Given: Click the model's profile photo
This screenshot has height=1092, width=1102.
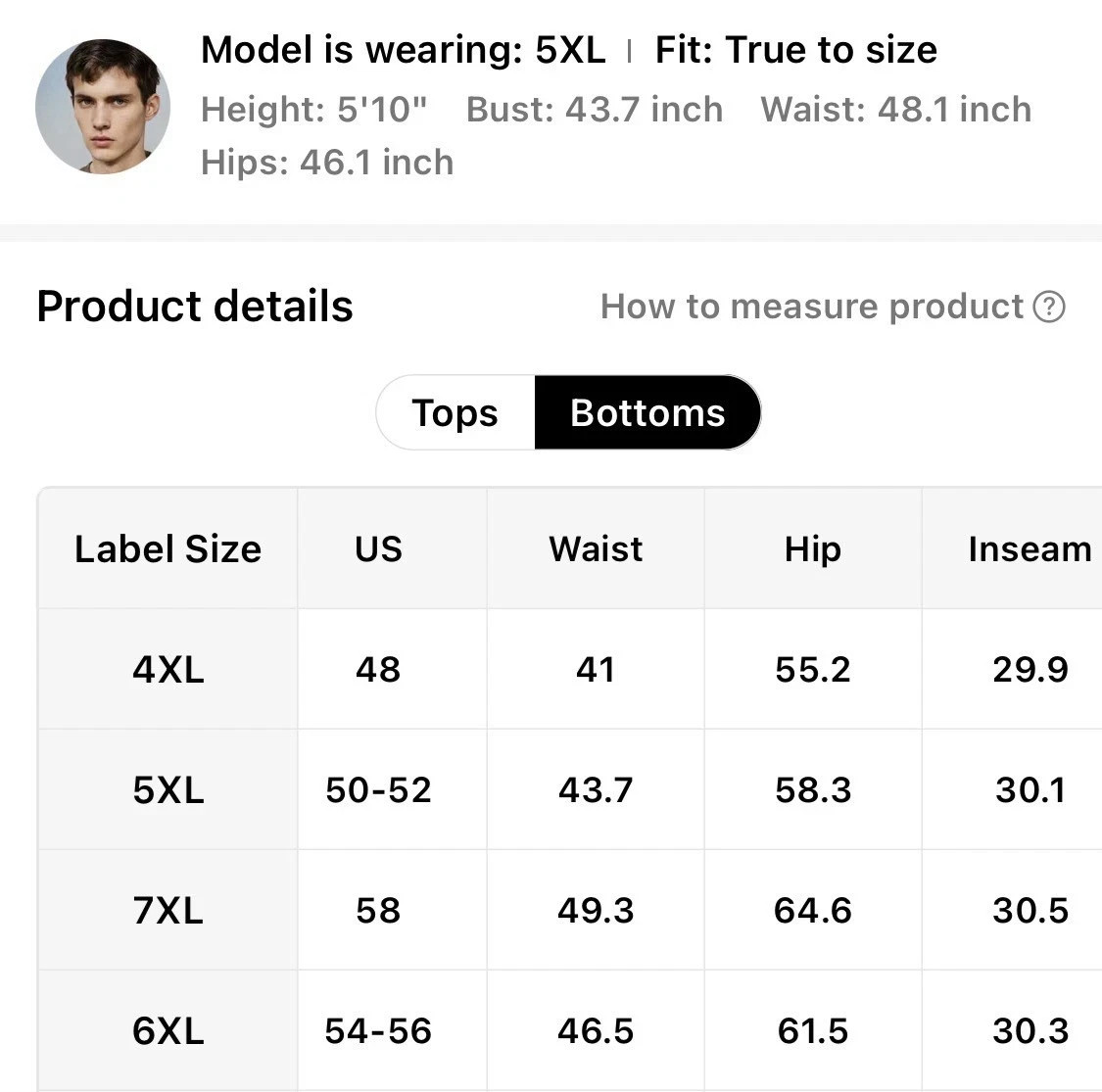Looking at the screenshot, I should [x=103, y=107].
